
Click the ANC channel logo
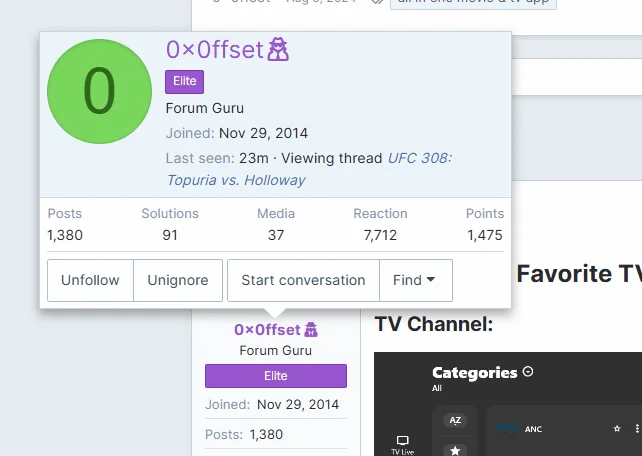point(506,429)
